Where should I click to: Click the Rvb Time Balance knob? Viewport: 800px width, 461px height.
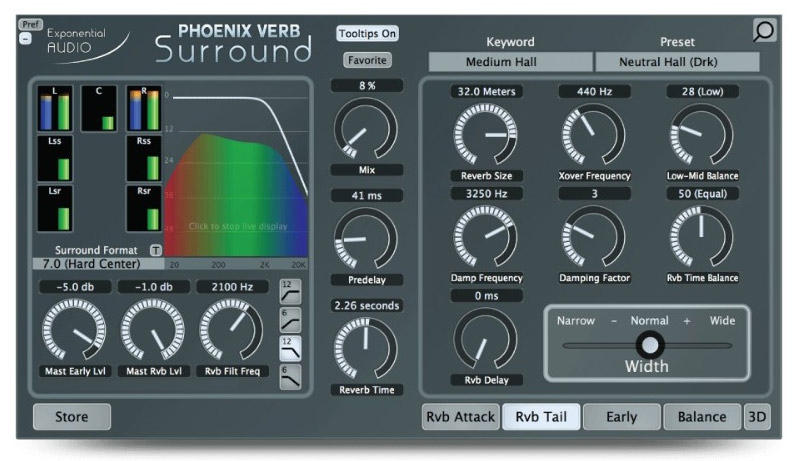[702, 237]
